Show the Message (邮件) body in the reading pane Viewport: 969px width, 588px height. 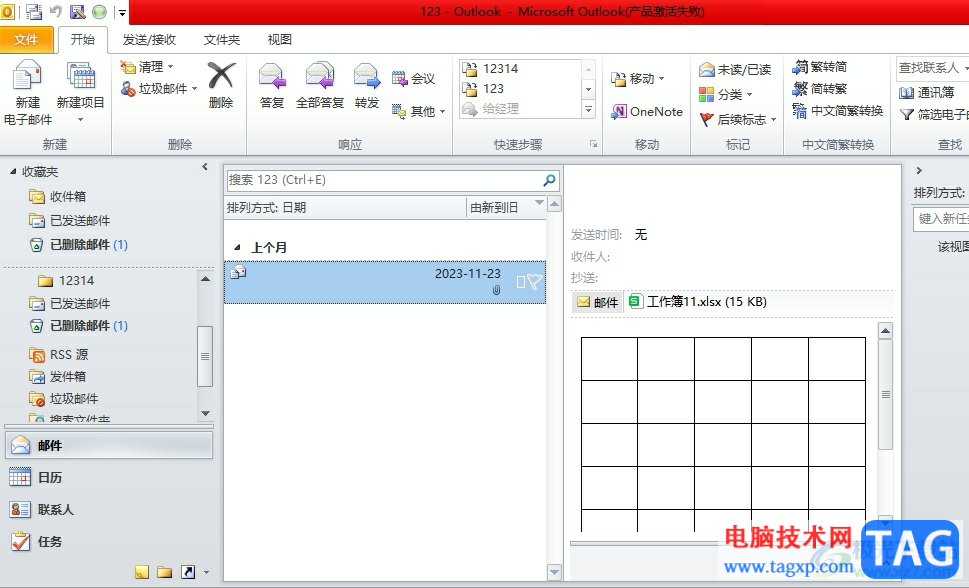click(x=597, y=302)
